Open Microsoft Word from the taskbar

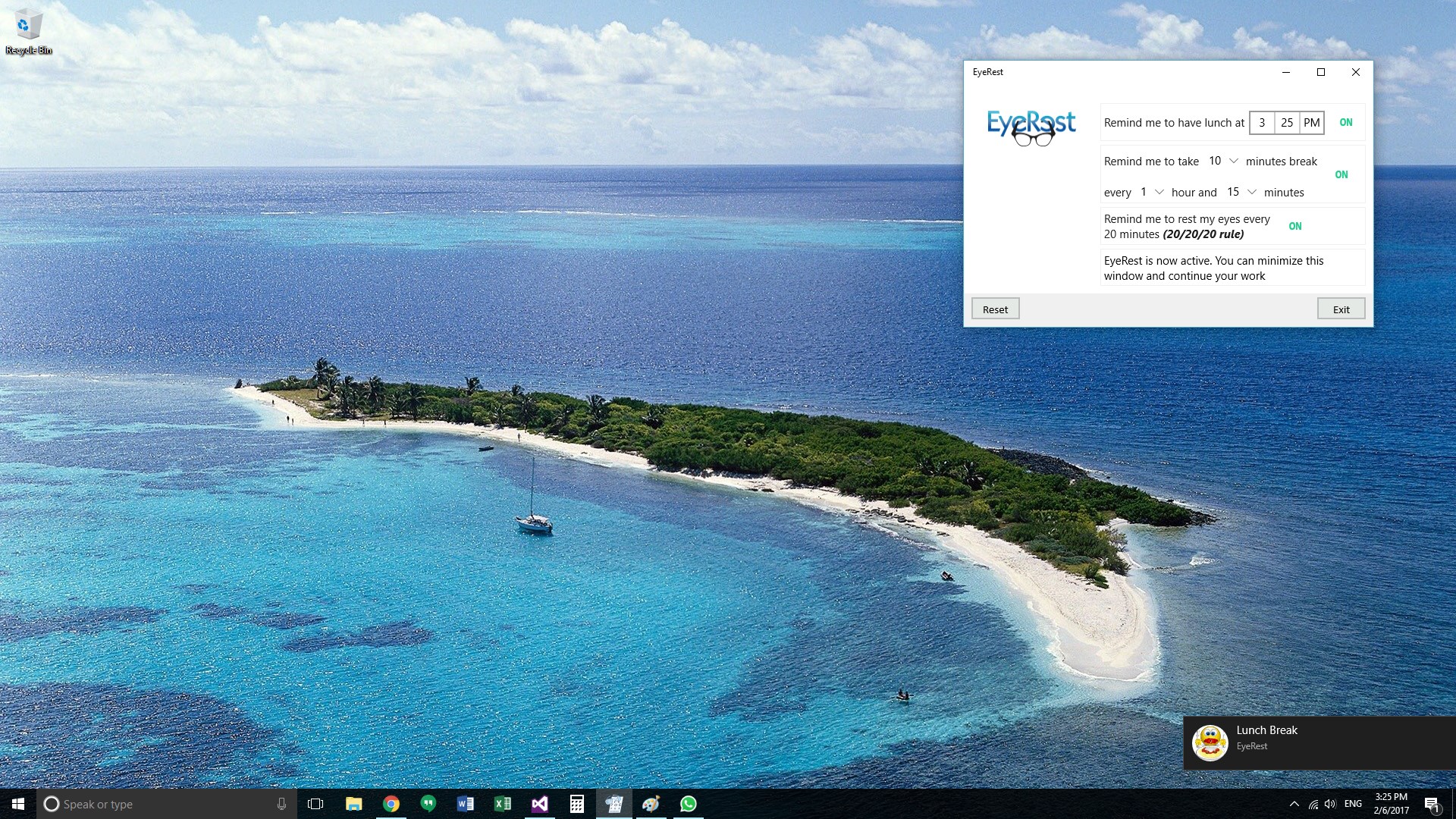[465, 804]
